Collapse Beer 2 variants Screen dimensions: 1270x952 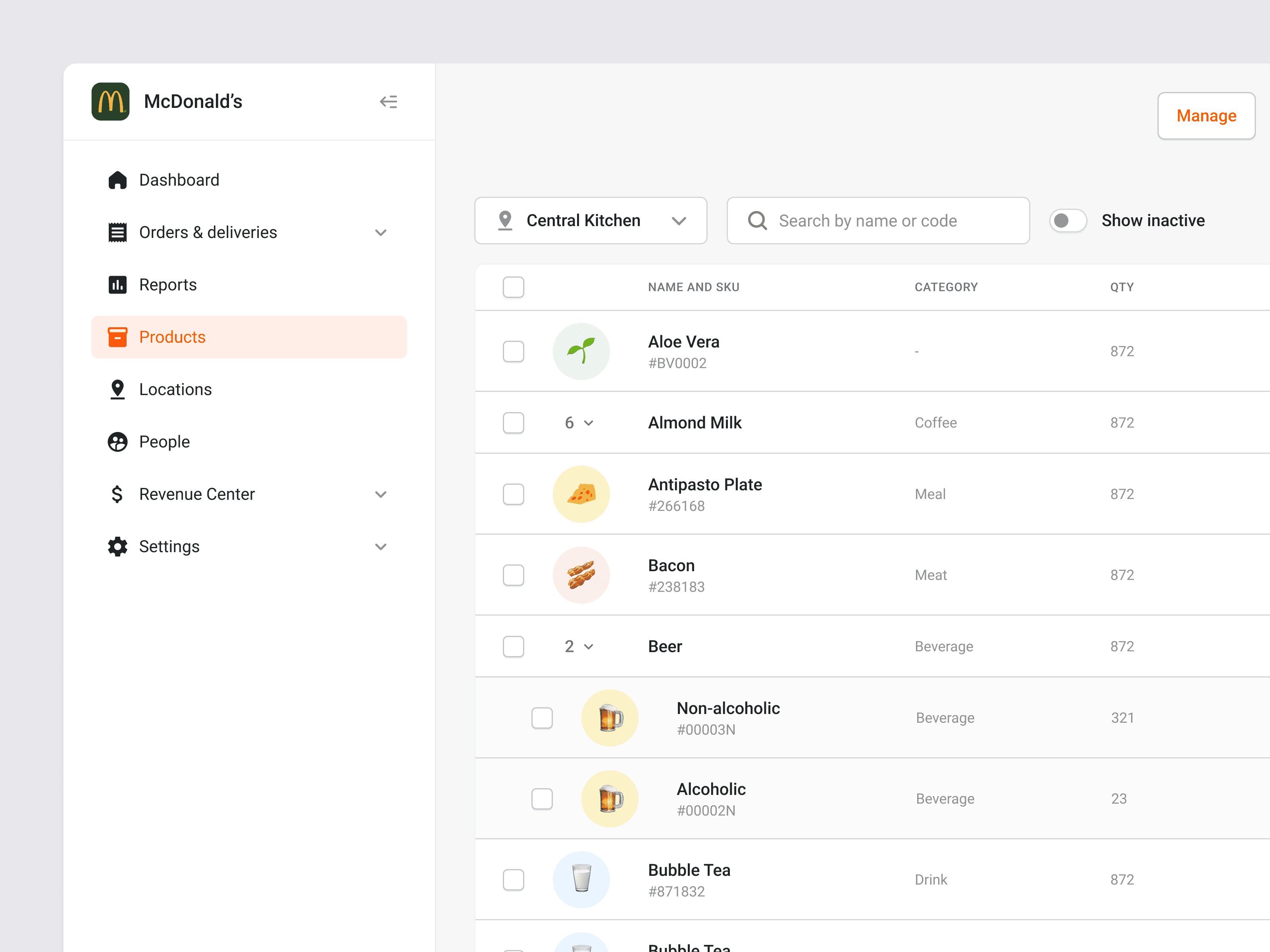coord(579,647)
